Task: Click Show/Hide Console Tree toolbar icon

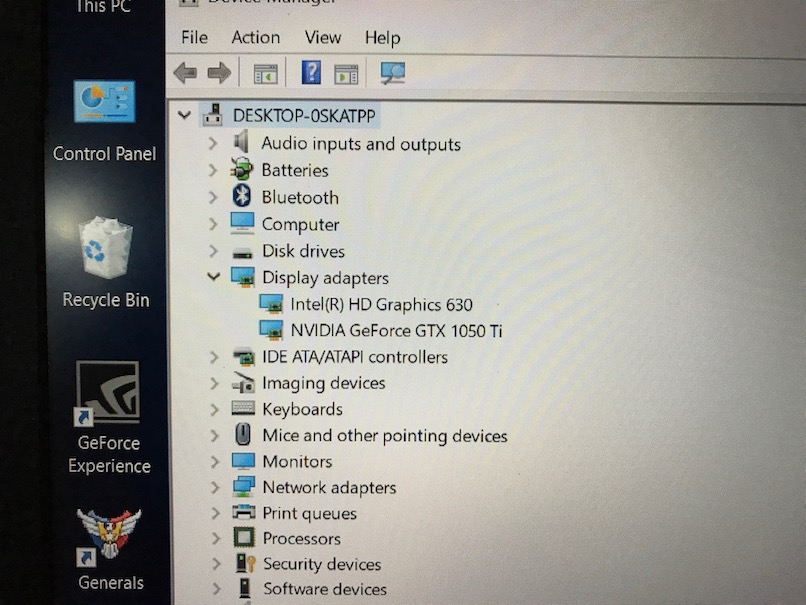Action: coord(266,74)
